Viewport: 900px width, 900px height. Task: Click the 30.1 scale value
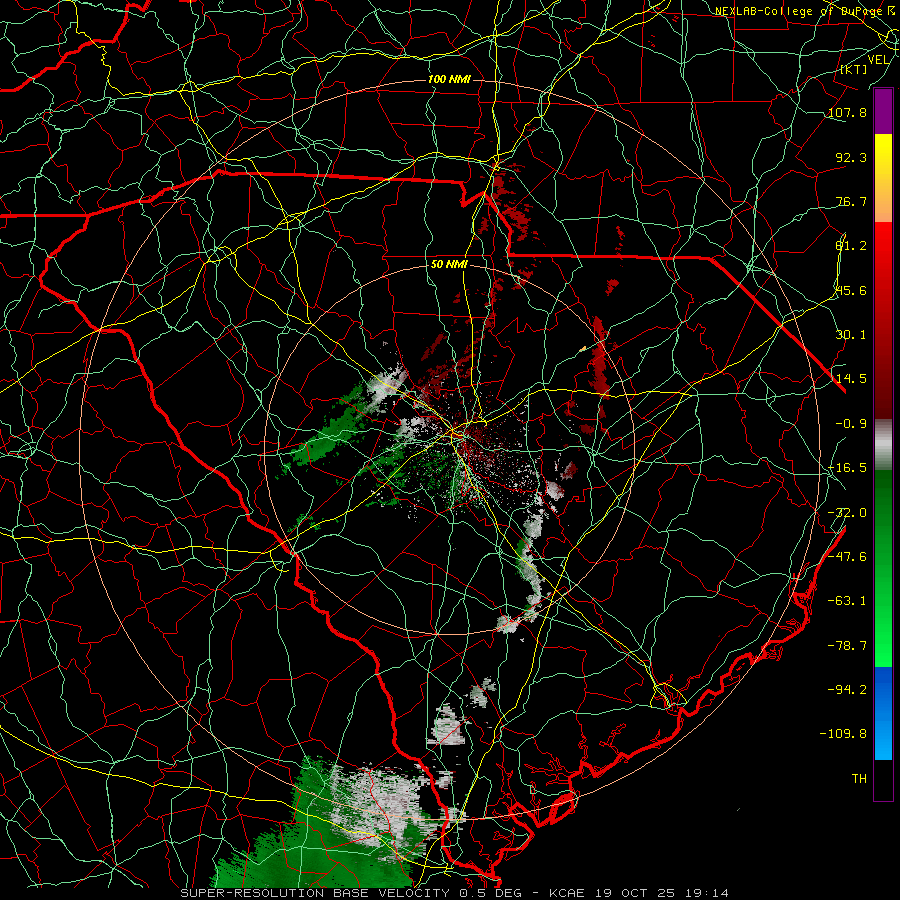[851, 335]
